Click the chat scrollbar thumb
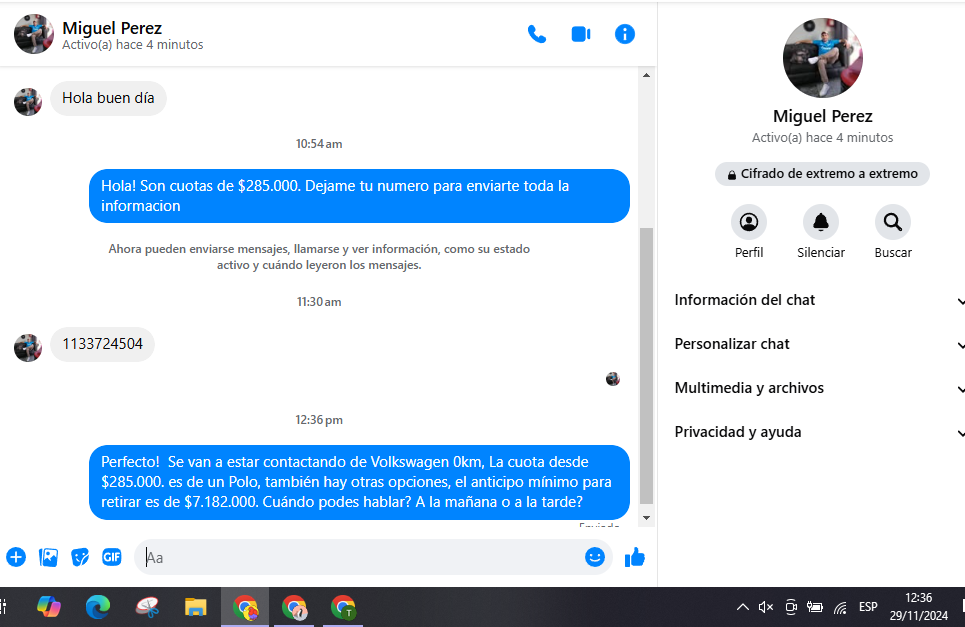The width and height of the screenshot is (965, 627). pyautogui.click(x=646, y=366)
